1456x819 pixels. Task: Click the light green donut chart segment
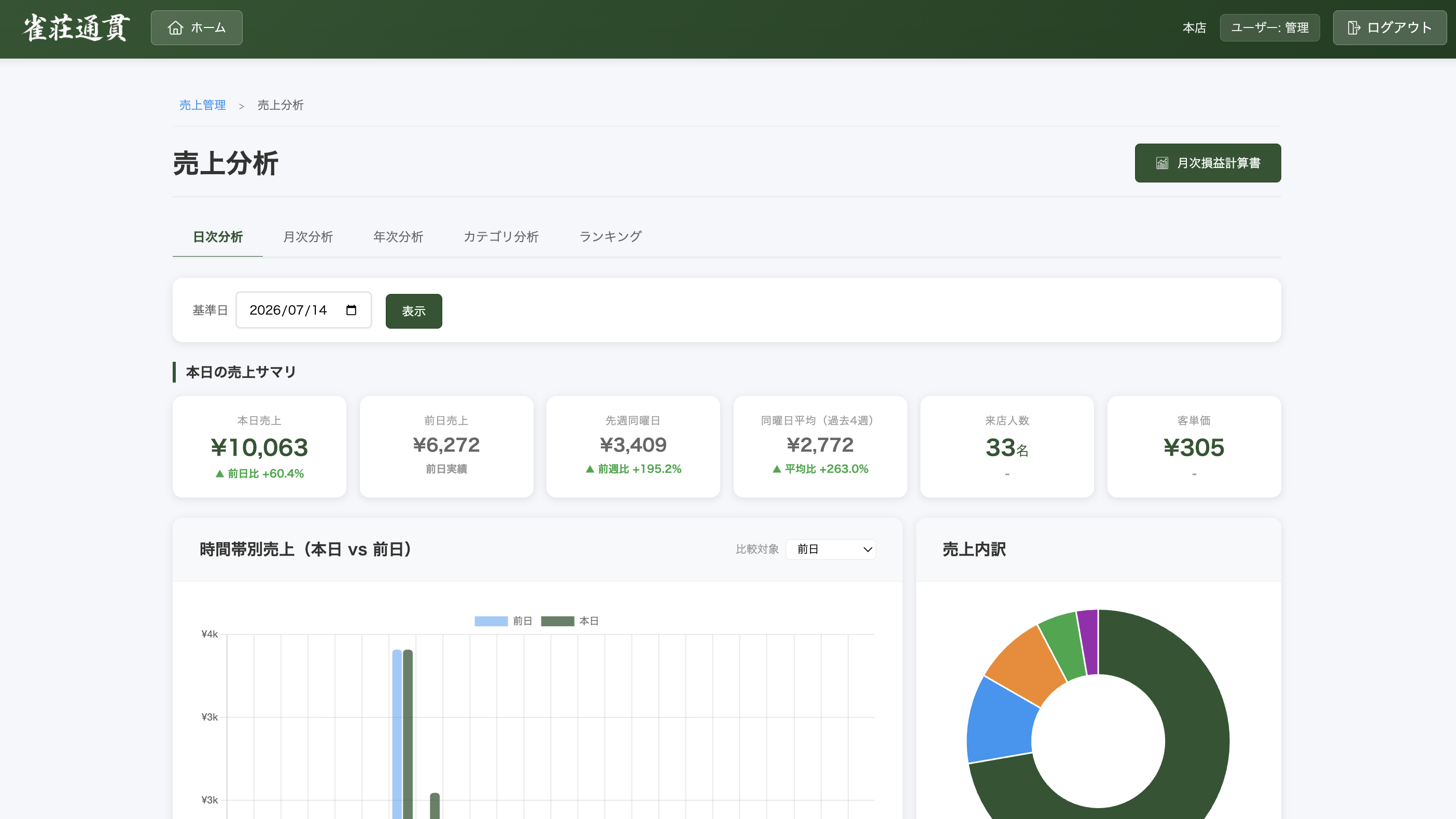[1063, 645]
